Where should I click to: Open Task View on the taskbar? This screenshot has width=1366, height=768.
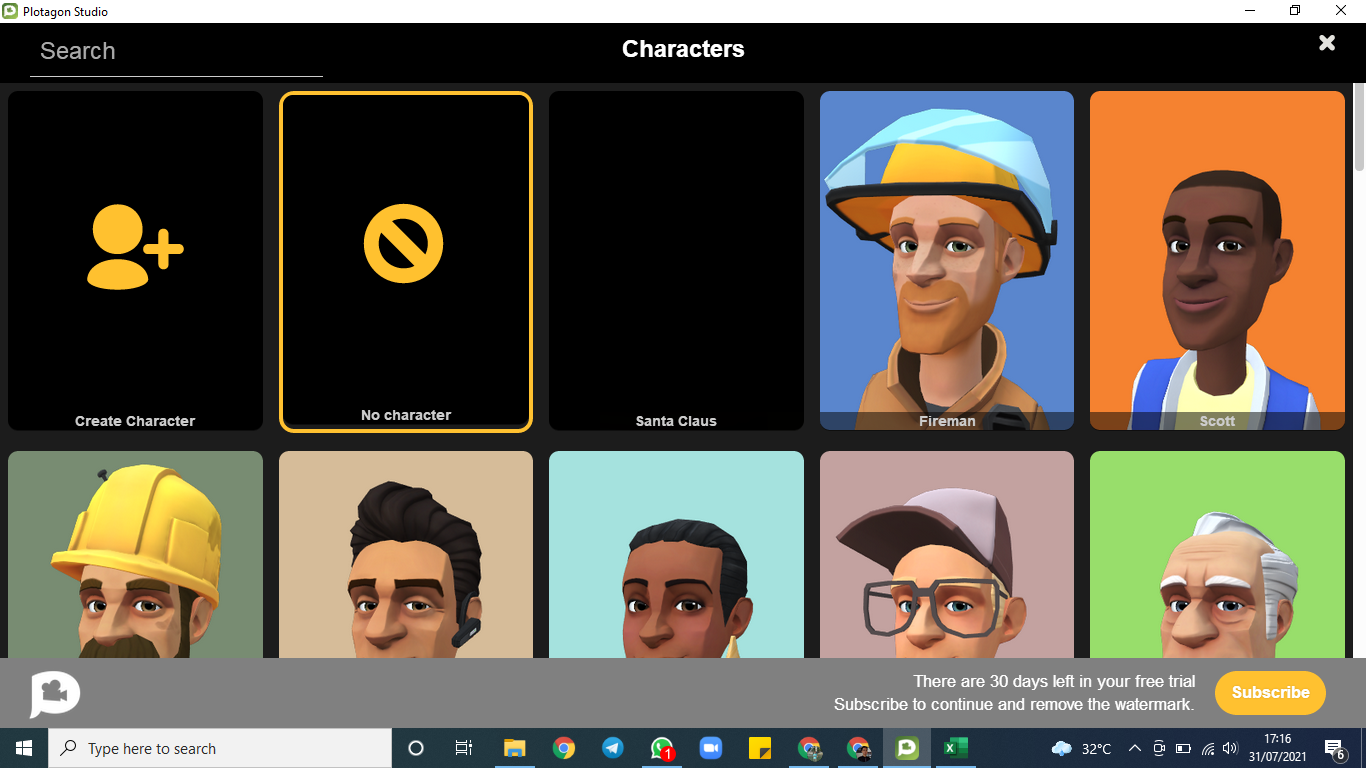tap(464, 748)
